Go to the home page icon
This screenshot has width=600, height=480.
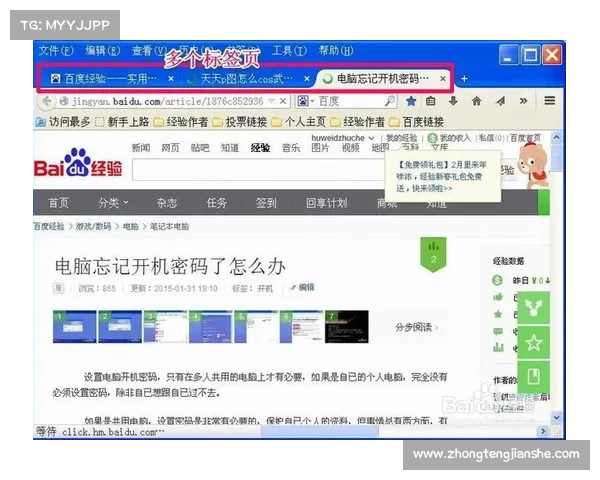pyautogui.click(x=476, y=101)
